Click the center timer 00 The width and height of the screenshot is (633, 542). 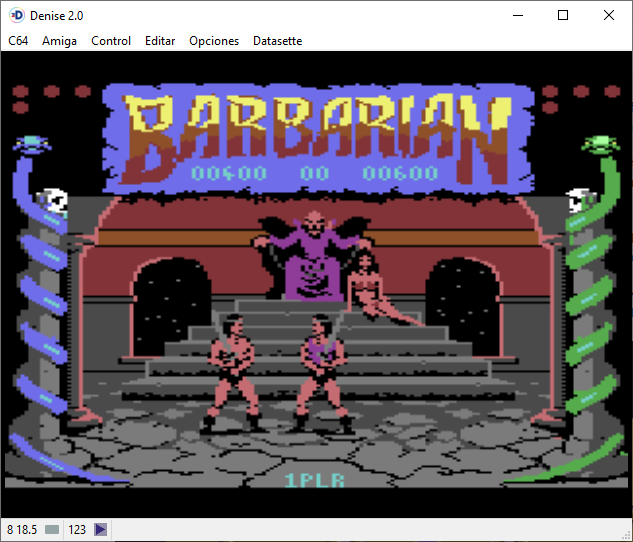(x=314, y=173)
